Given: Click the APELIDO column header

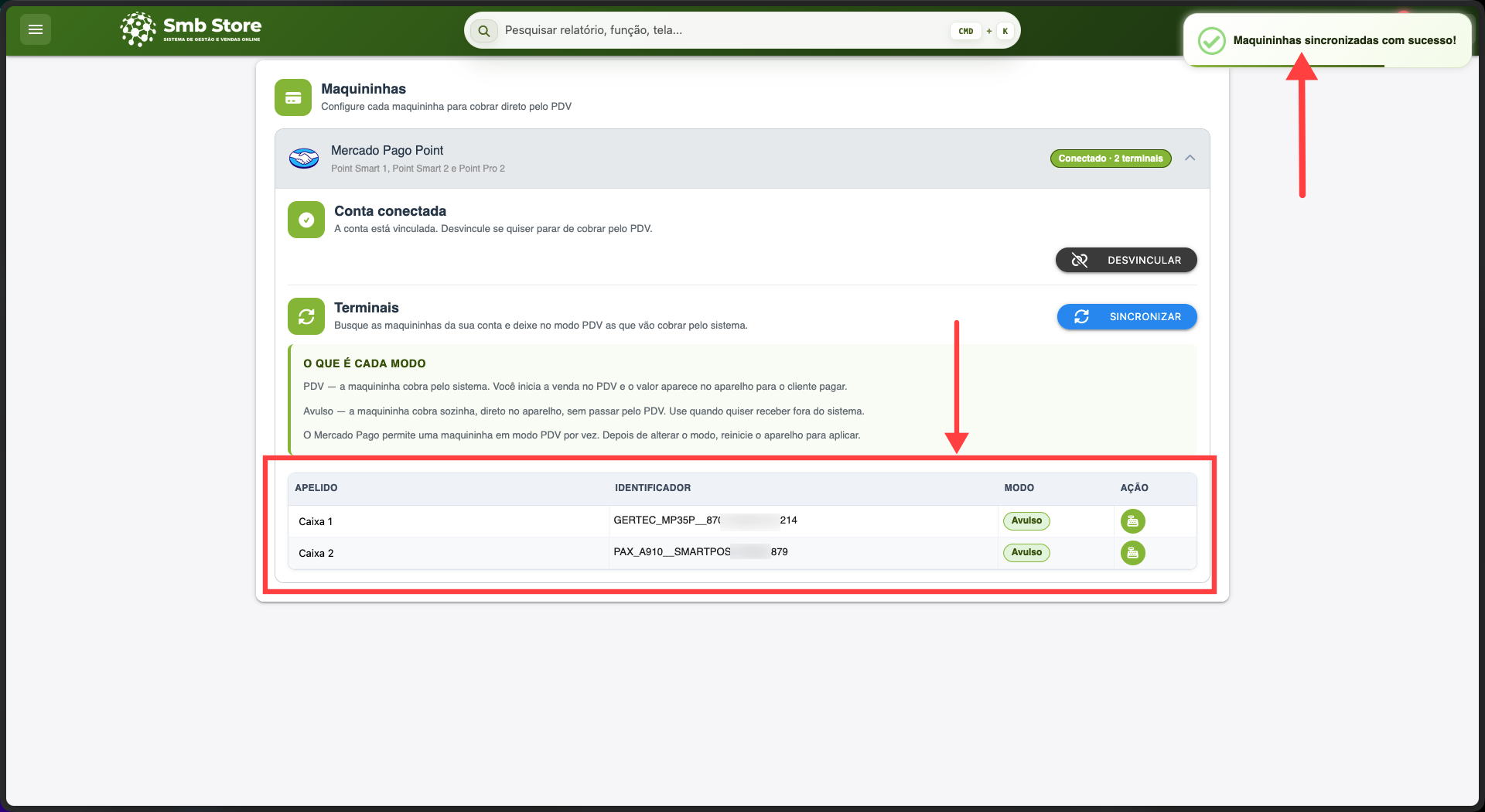Looking at the screenshot, I should [316, 488].
